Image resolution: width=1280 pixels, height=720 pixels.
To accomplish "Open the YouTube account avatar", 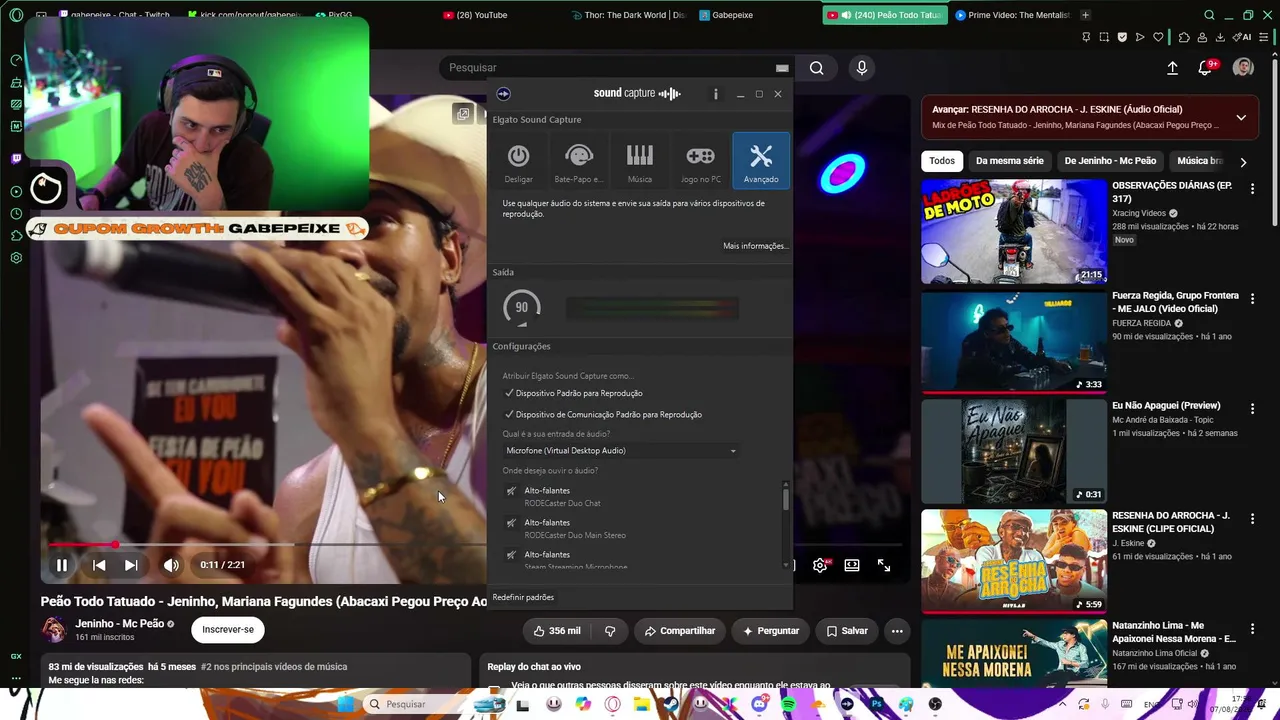I will [x=1243, y=67].
